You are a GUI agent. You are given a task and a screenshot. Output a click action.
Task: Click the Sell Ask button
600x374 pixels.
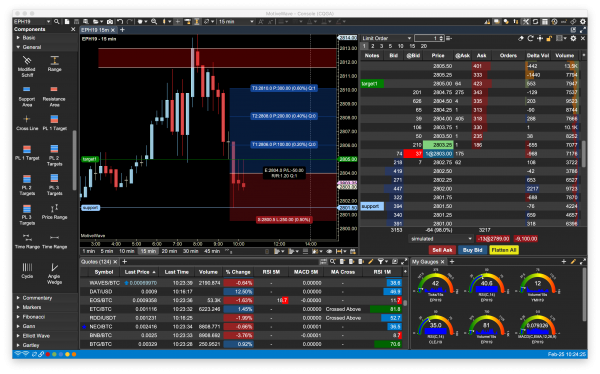point(442,250)
